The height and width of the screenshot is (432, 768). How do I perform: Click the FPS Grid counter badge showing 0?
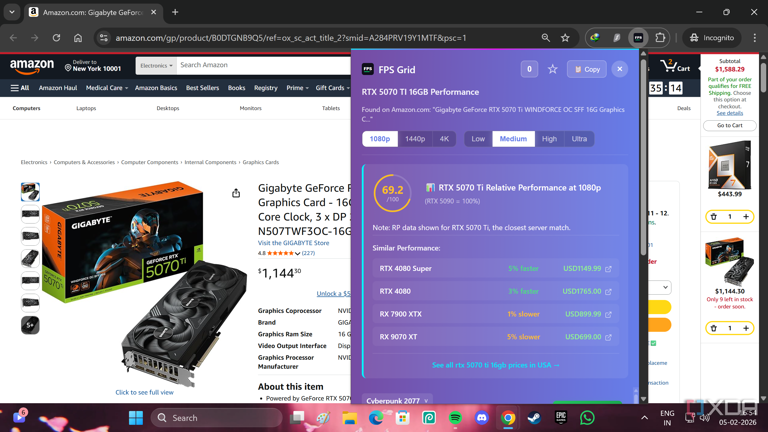[529, 69]
